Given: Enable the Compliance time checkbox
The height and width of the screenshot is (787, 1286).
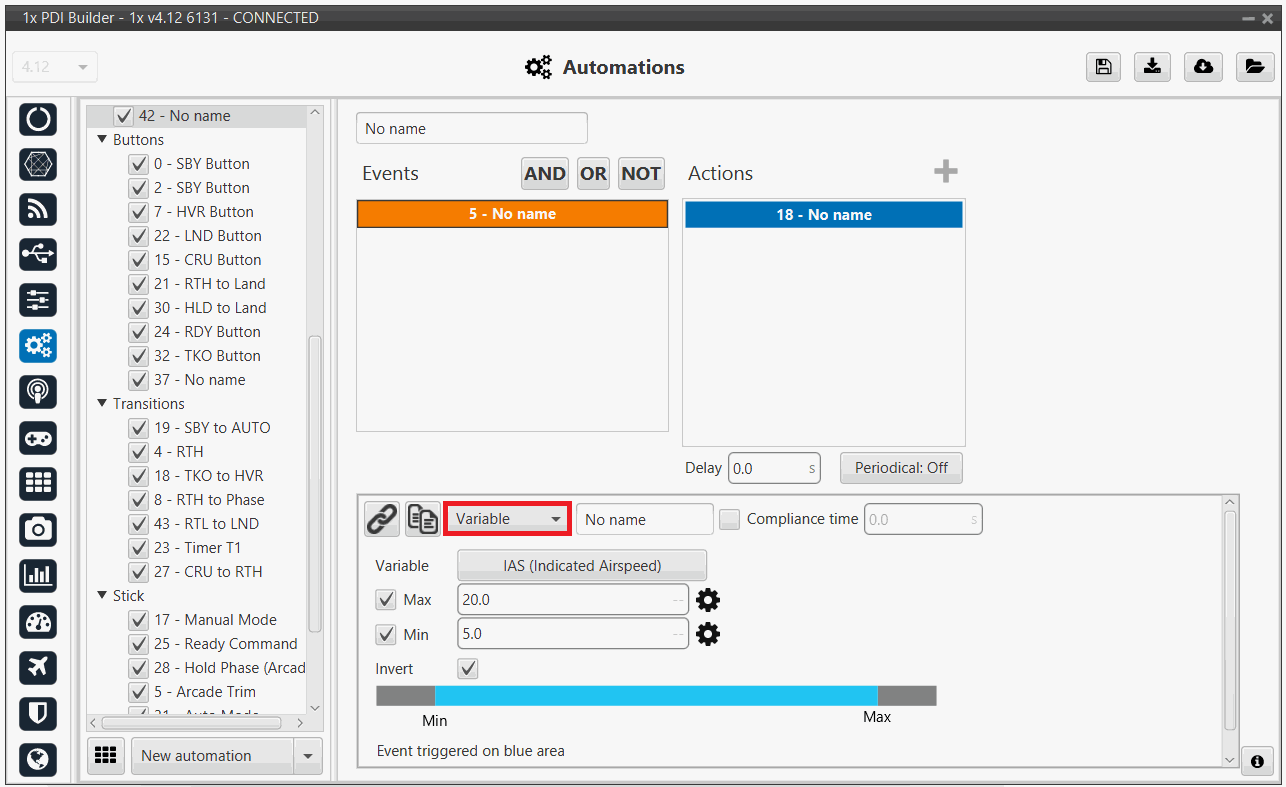Looking at the screenshot, I should click(730, 519).
